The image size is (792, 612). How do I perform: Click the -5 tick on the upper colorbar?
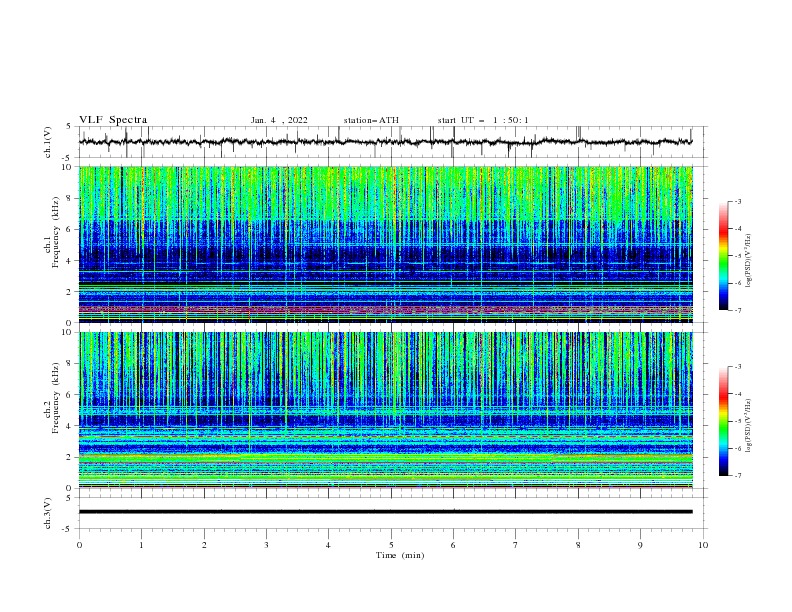(738, 256)
